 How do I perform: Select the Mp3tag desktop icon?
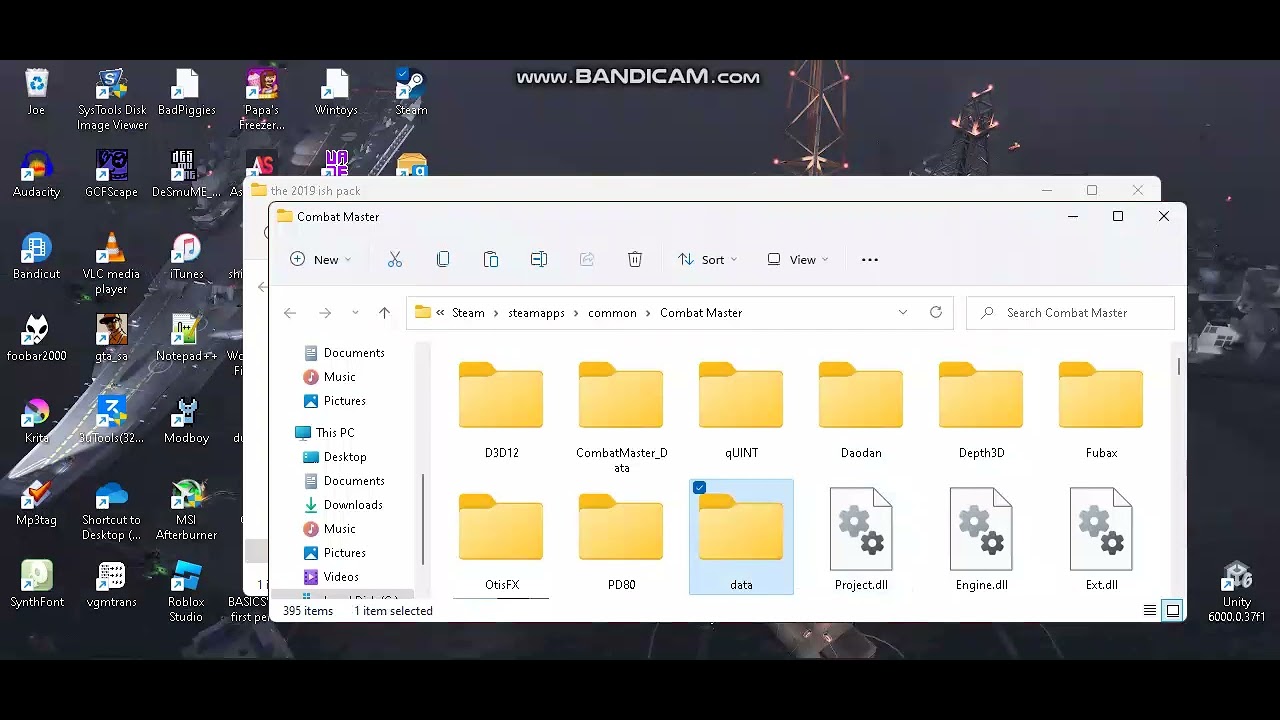(36, 502)
